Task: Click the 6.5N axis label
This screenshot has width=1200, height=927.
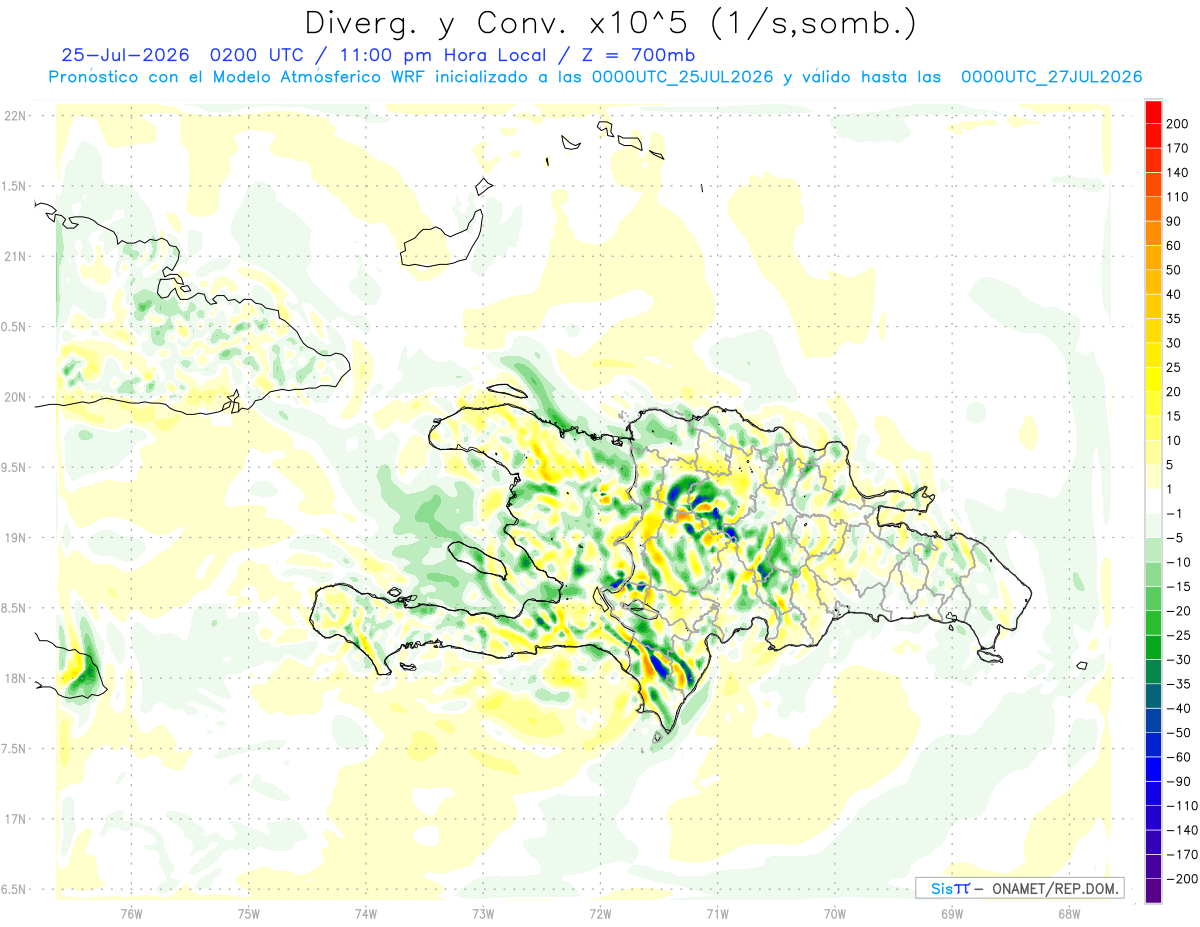Action: coord(15,889)
